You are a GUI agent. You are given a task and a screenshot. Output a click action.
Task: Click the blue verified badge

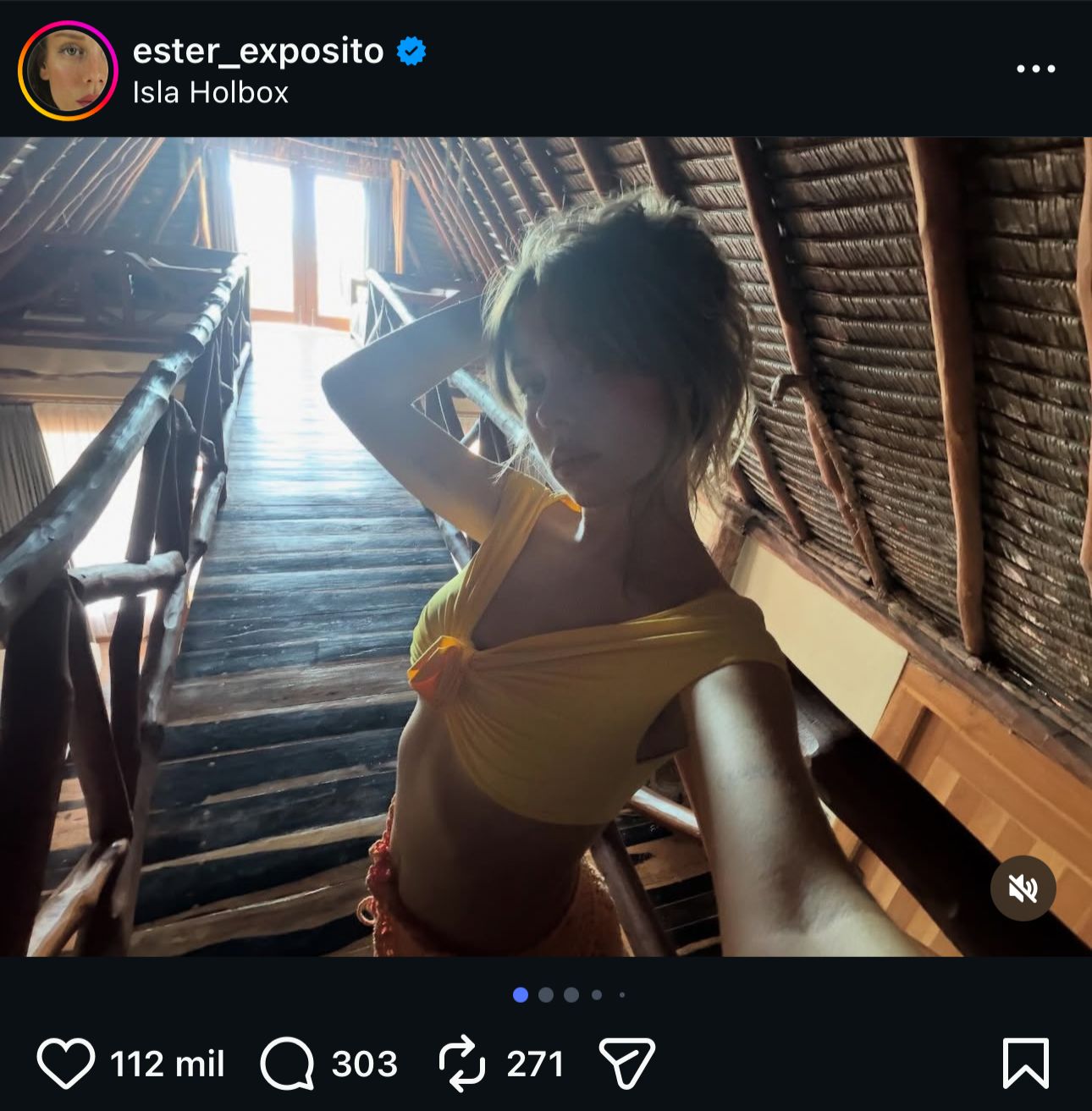tap(411, 52)
